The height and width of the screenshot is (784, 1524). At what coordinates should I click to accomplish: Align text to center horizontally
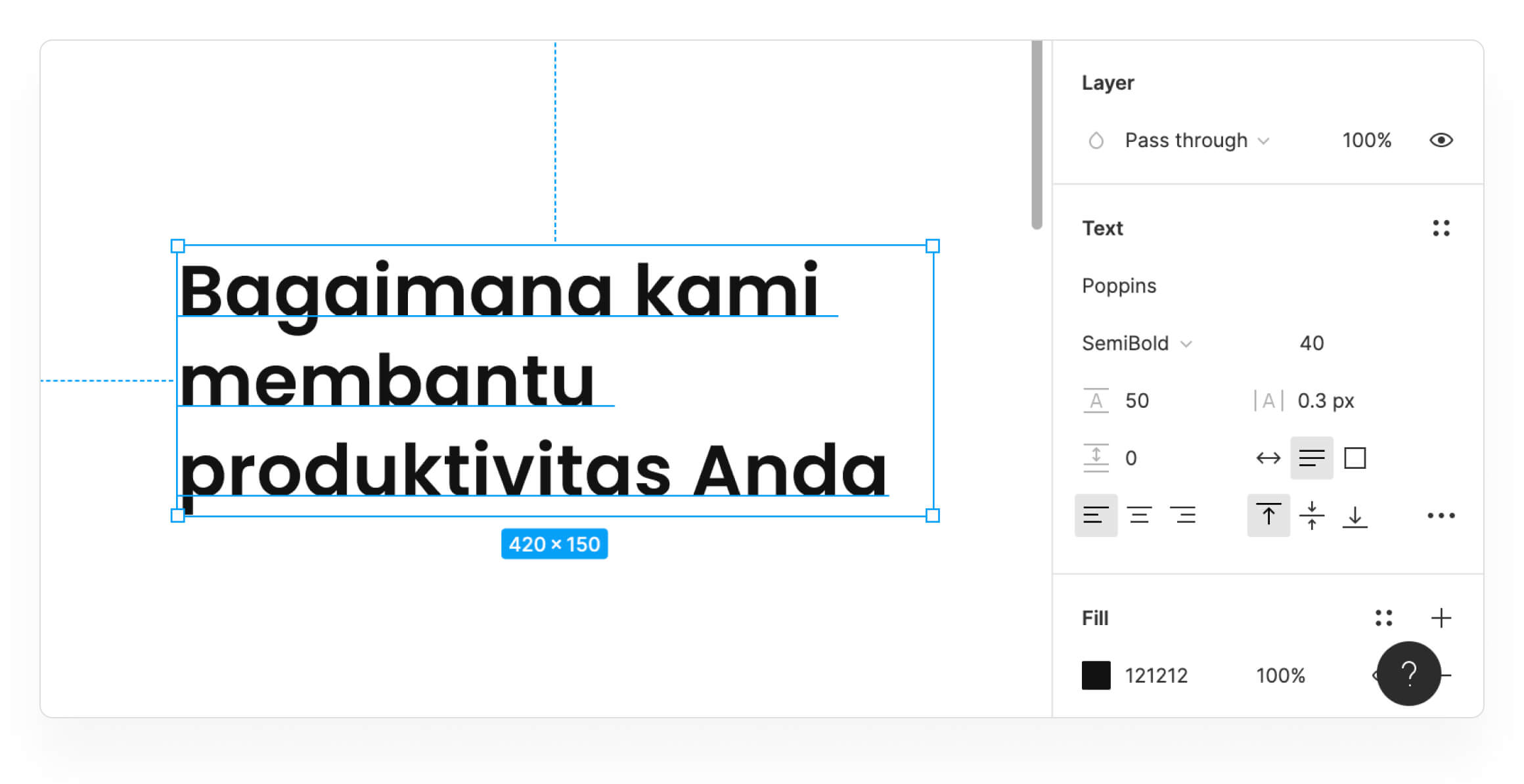click(x=1139, y=515)
